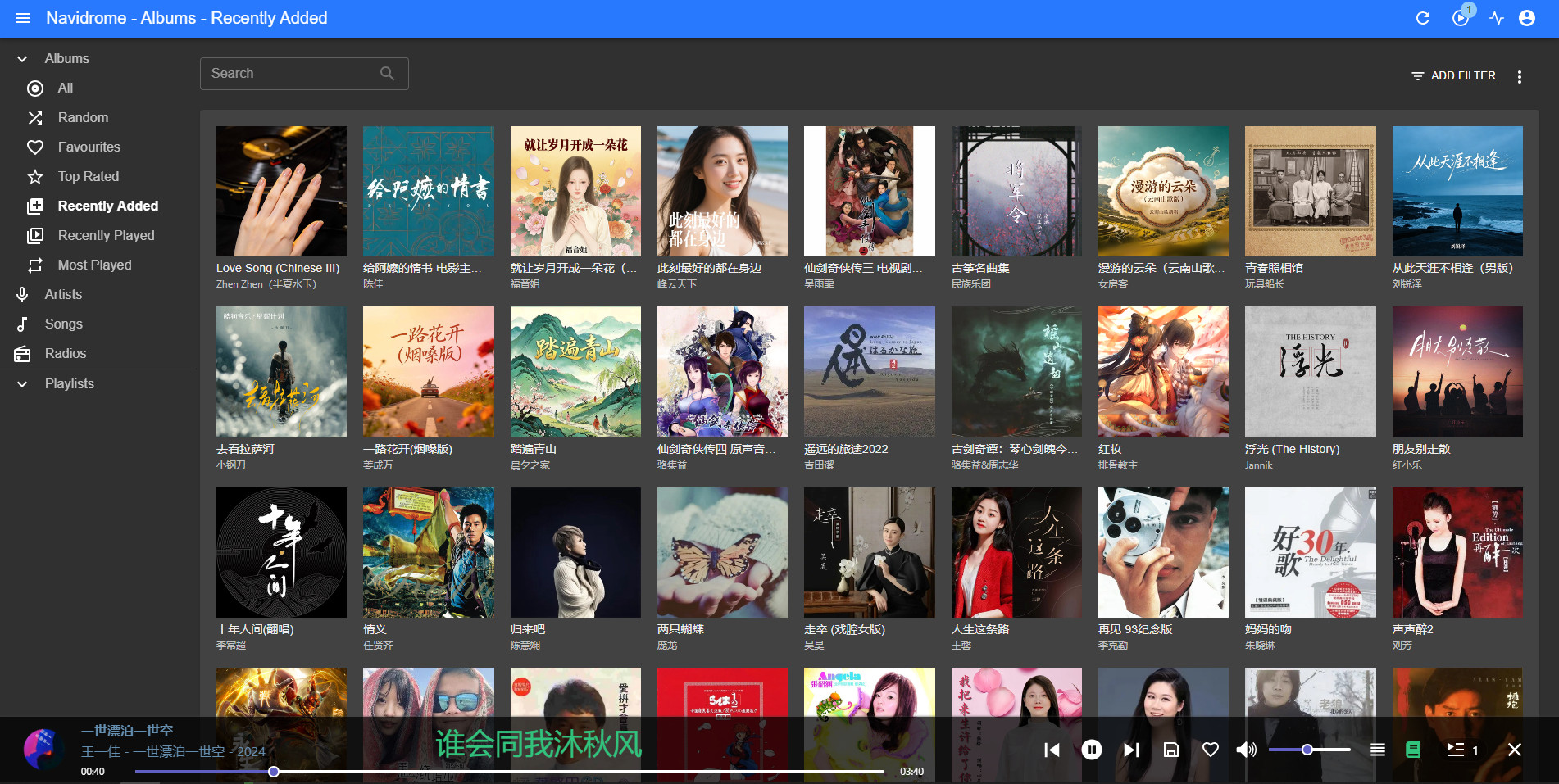Click the search magnifier icon
Image resolution: width=1559 pixels, height=784 pixels.
click(387, 74)
